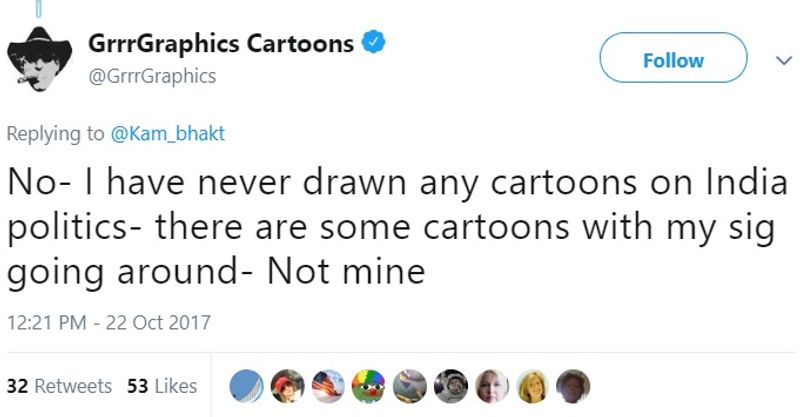Follow the GrrrGraphics Cartoons account
This screenshot has width=800, height=417.
pos(673,60)
